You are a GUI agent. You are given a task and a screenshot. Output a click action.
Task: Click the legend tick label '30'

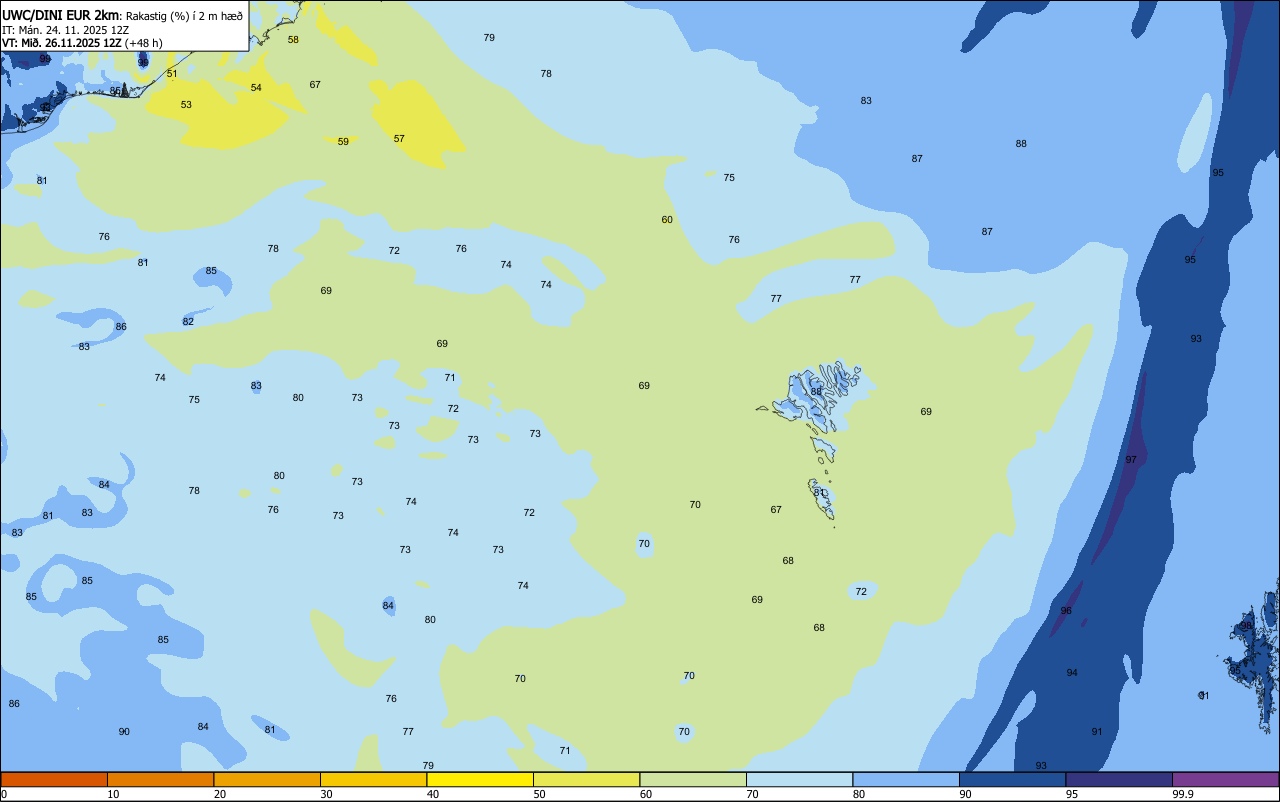click(x=326, y=794)
